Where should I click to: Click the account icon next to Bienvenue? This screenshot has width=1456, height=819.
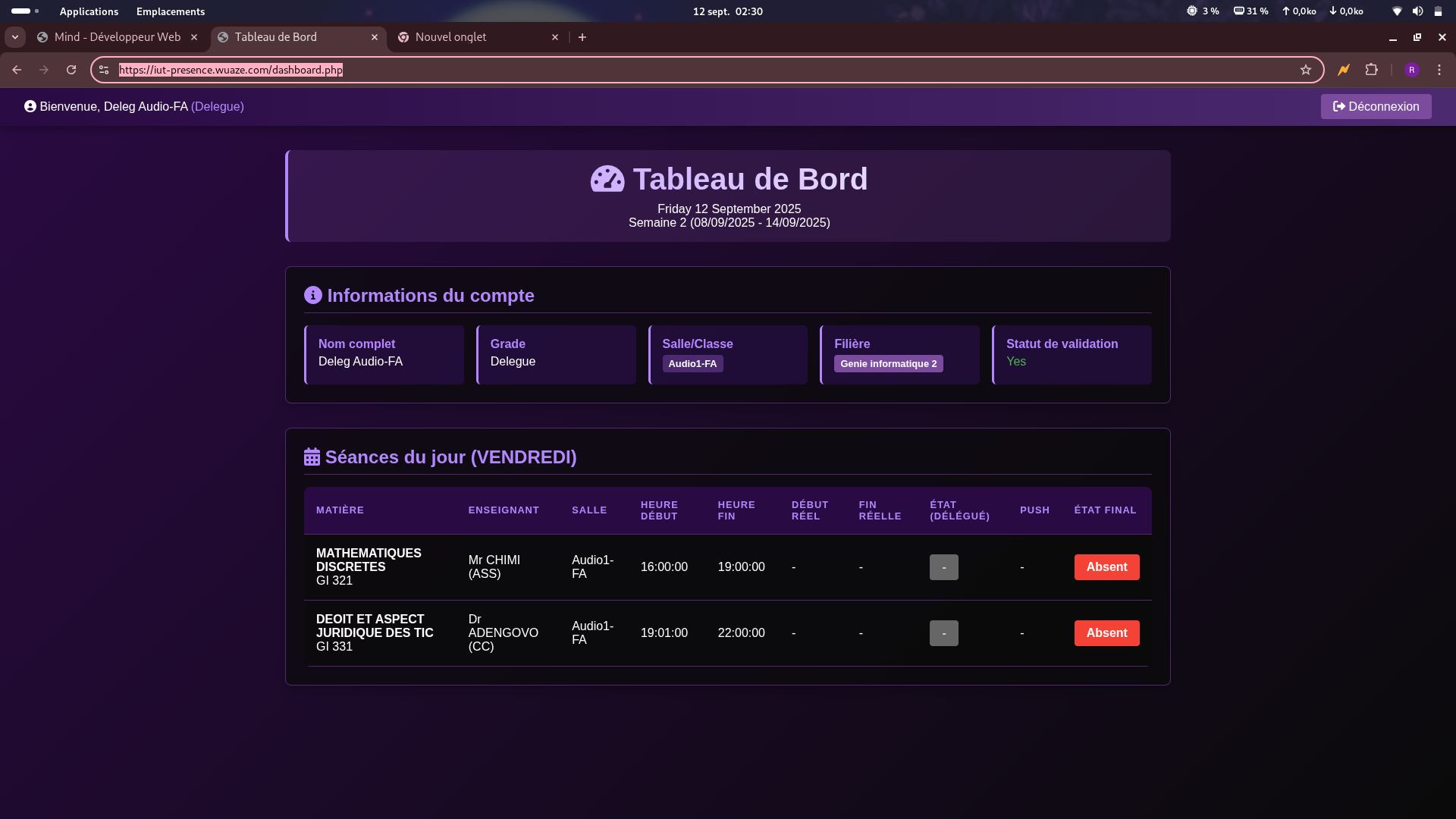[30, 106]
